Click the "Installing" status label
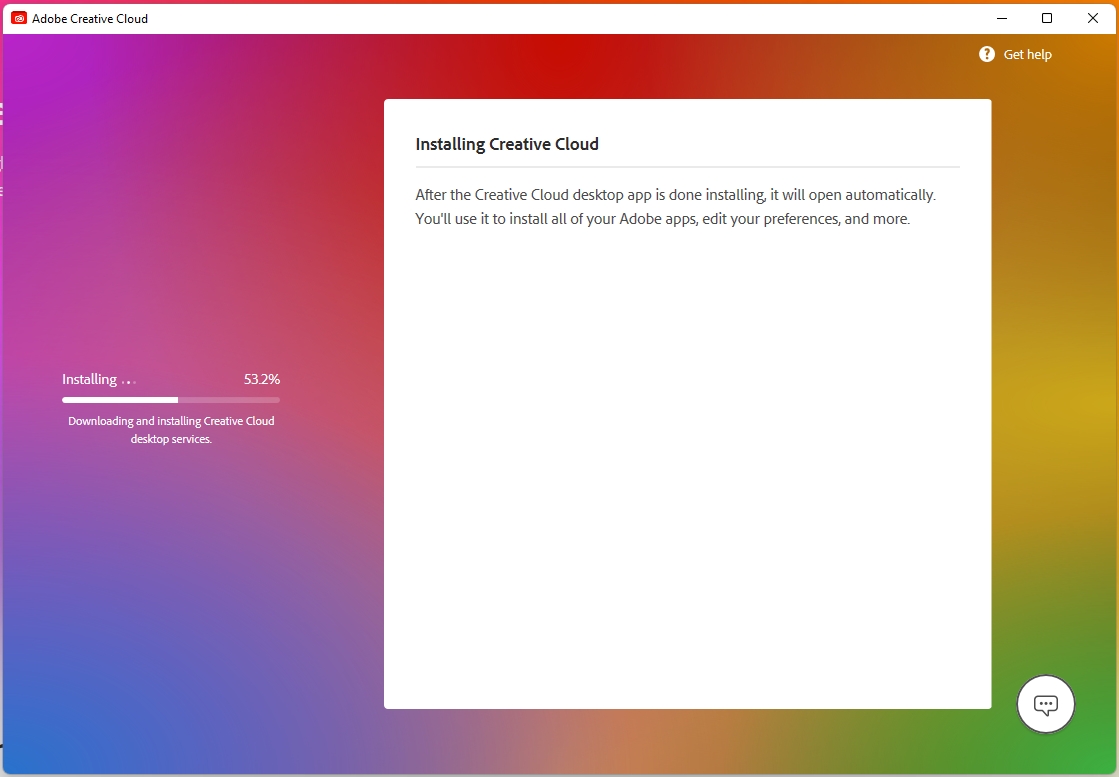Screen dimensions: 1119x777 tap(89, 379)
